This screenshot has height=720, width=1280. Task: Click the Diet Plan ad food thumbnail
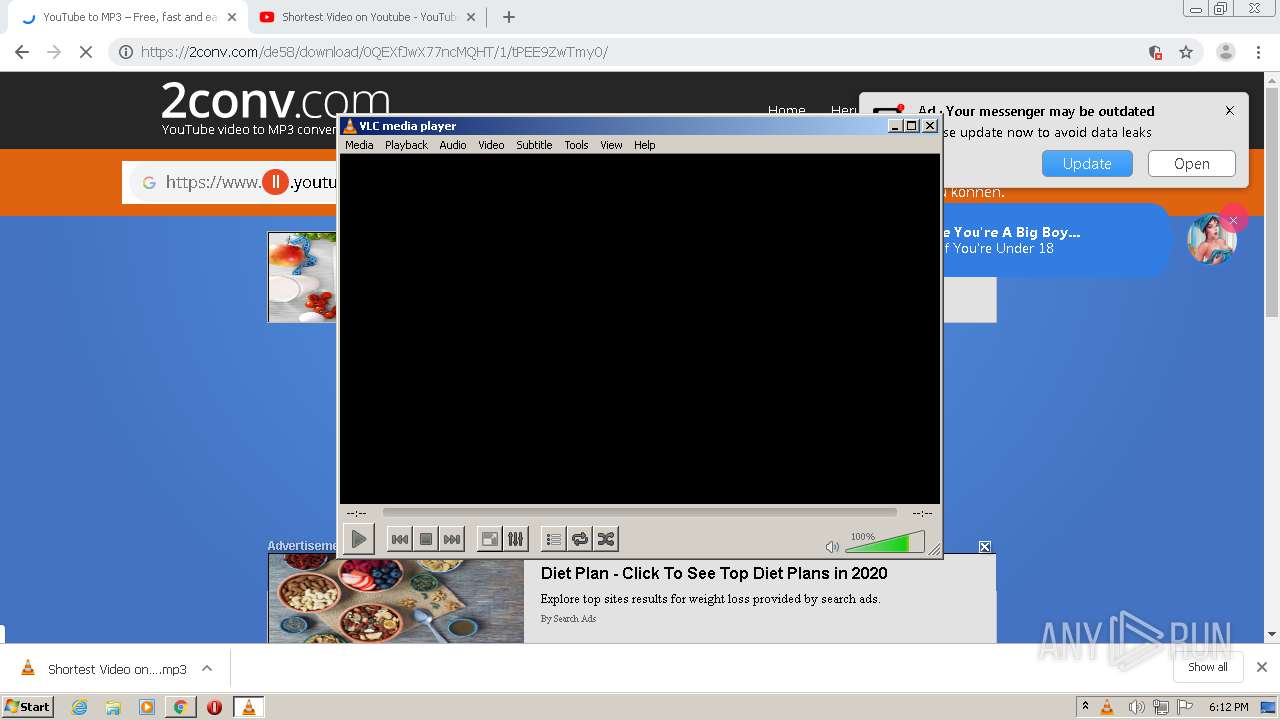pos(396,600)
